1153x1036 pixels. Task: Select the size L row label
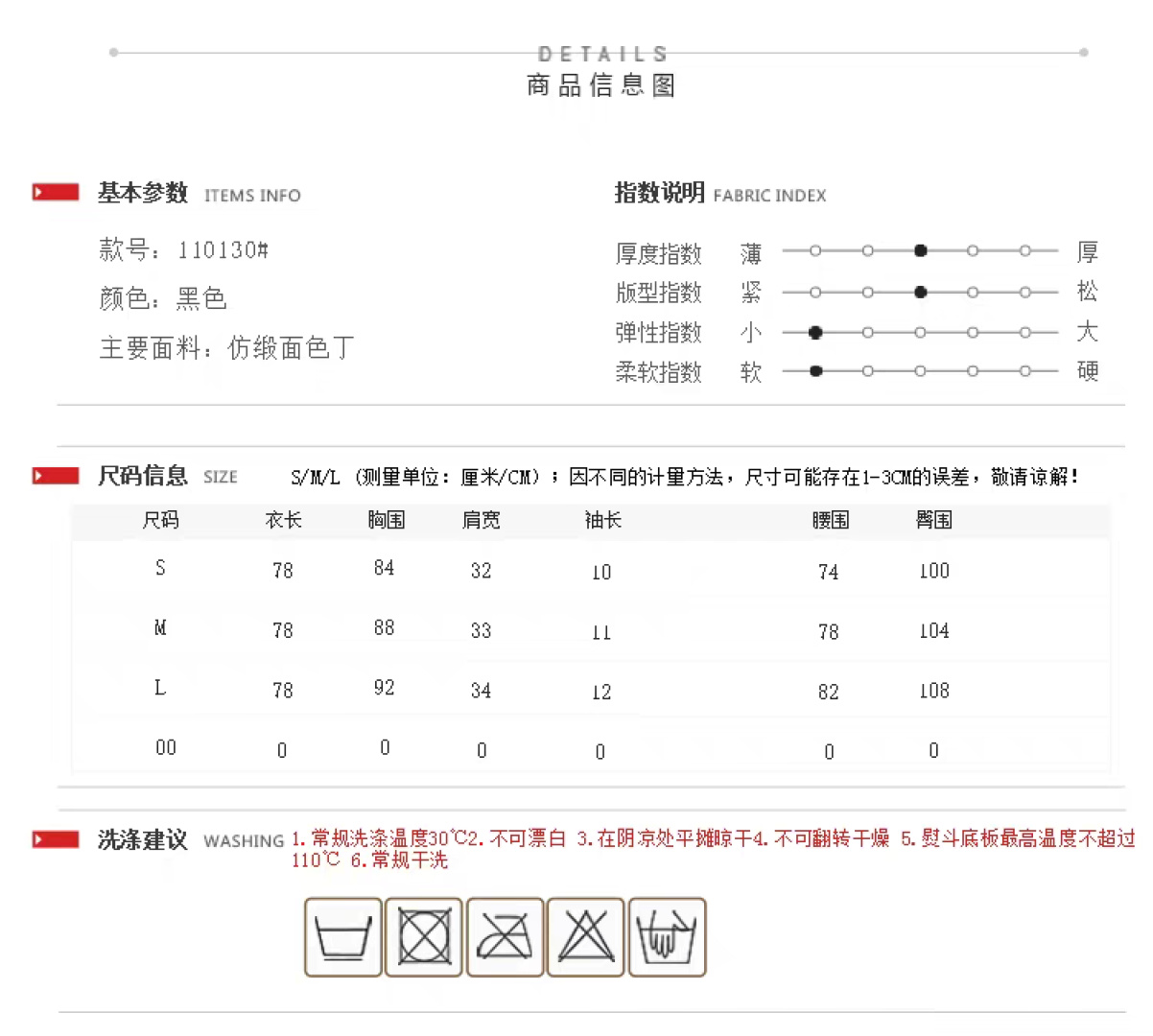[160, 688]
